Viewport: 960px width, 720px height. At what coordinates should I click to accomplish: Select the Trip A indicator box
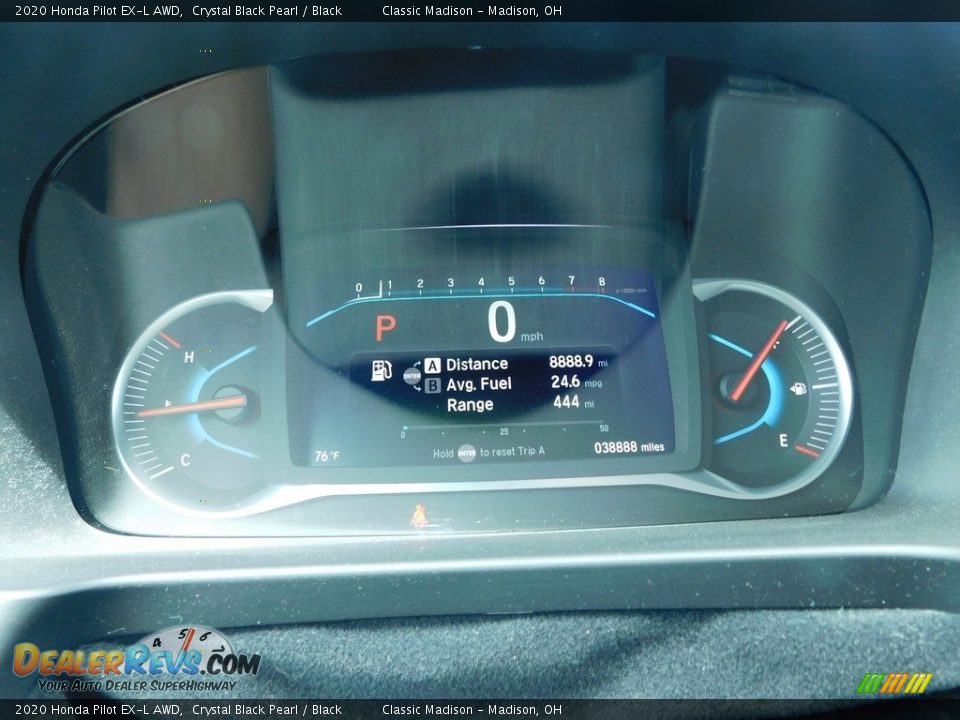tap(432, 365)
